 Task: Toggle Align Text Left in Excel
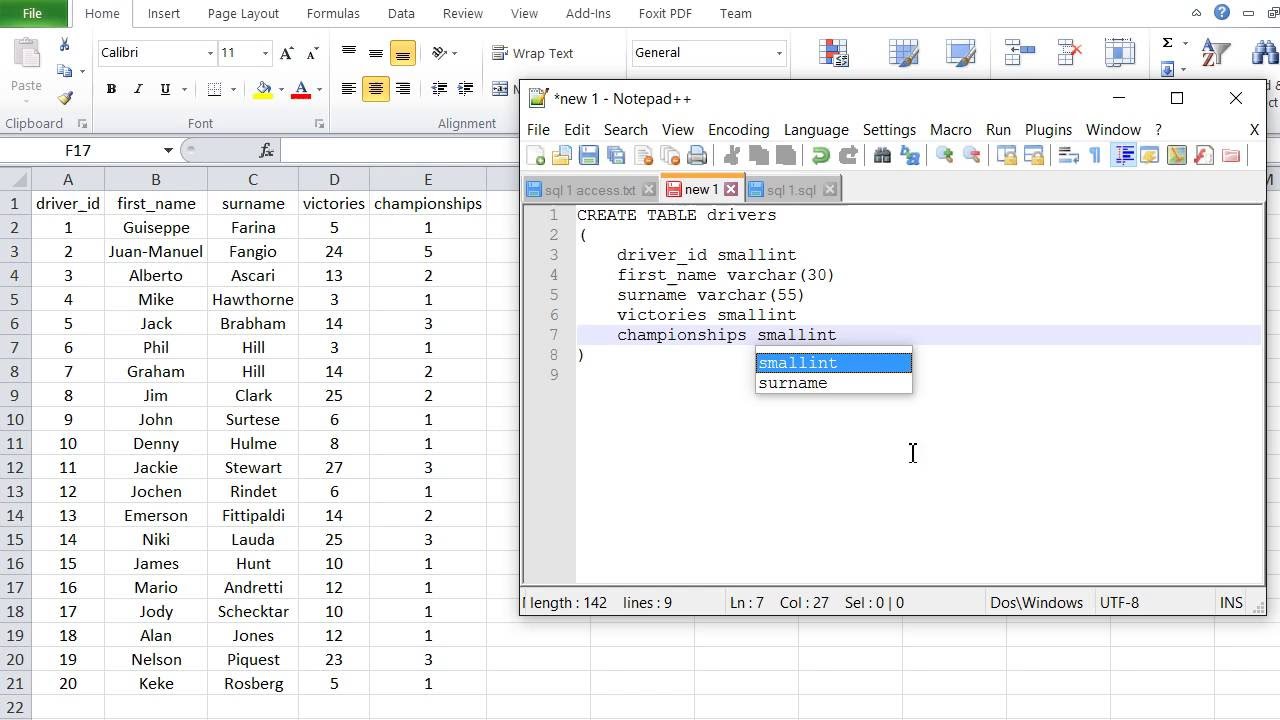[349, 89]
